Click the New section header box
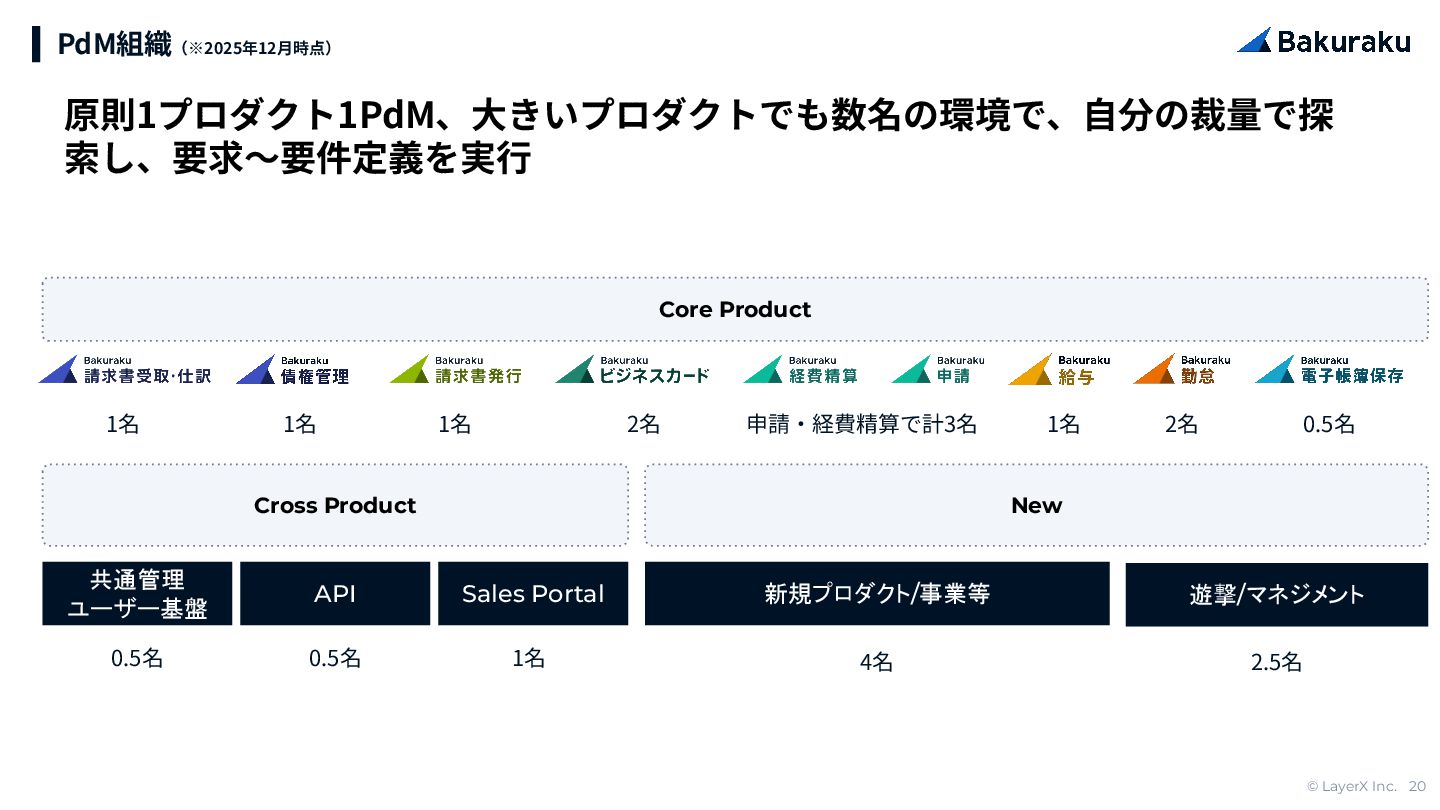This screenshot has width=1440, height=810. click(x=1036, y=505)
